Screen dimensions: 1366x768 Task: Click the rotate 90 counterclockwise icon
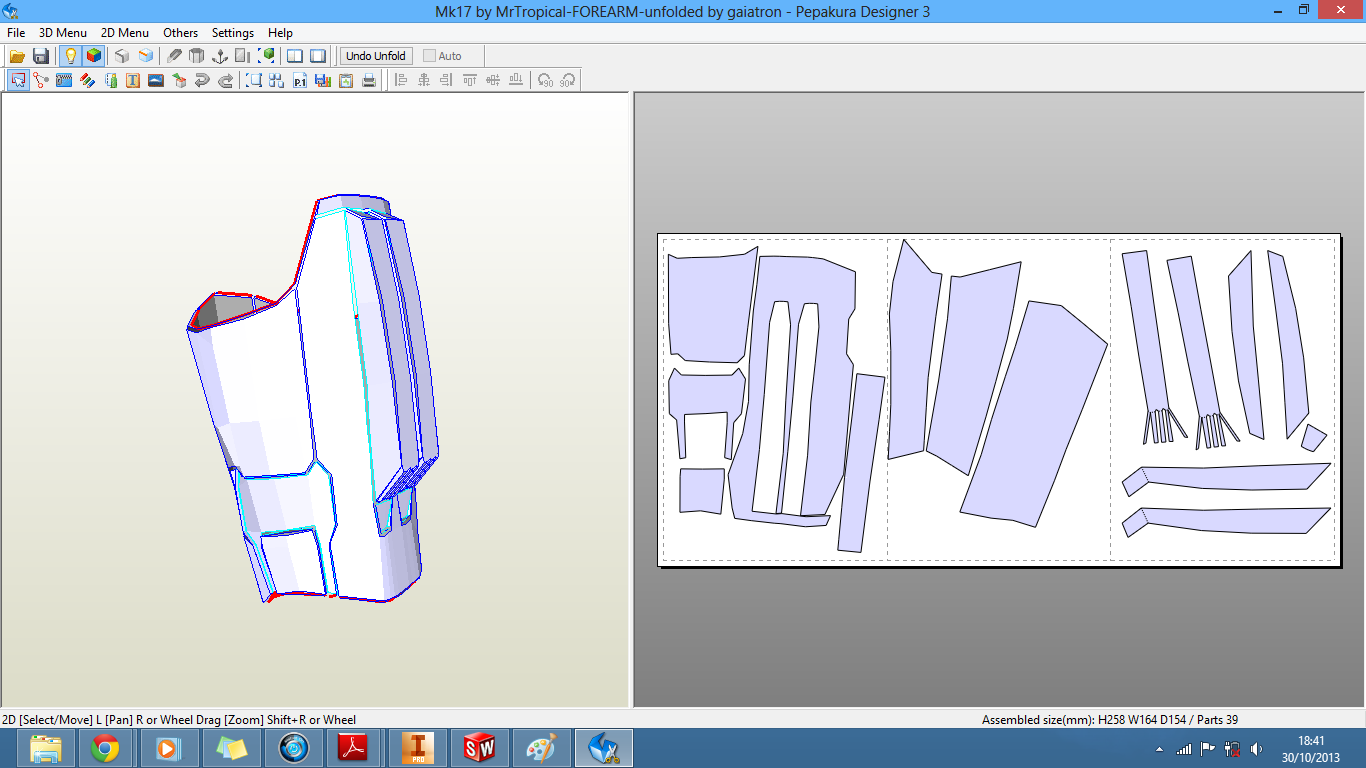coord(545,81)
